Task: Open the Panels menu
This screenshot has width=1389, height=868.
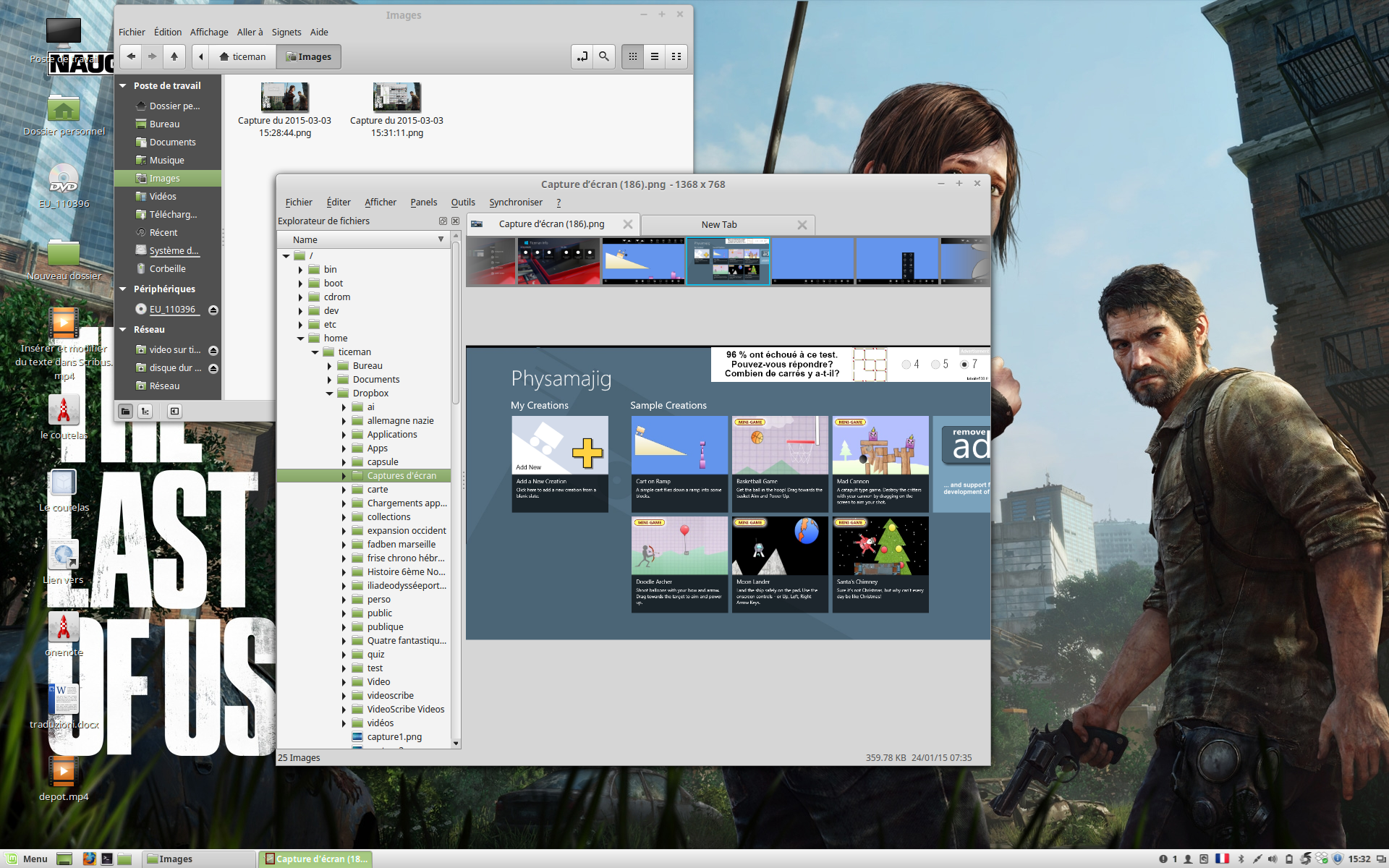Action: (423, 203)
